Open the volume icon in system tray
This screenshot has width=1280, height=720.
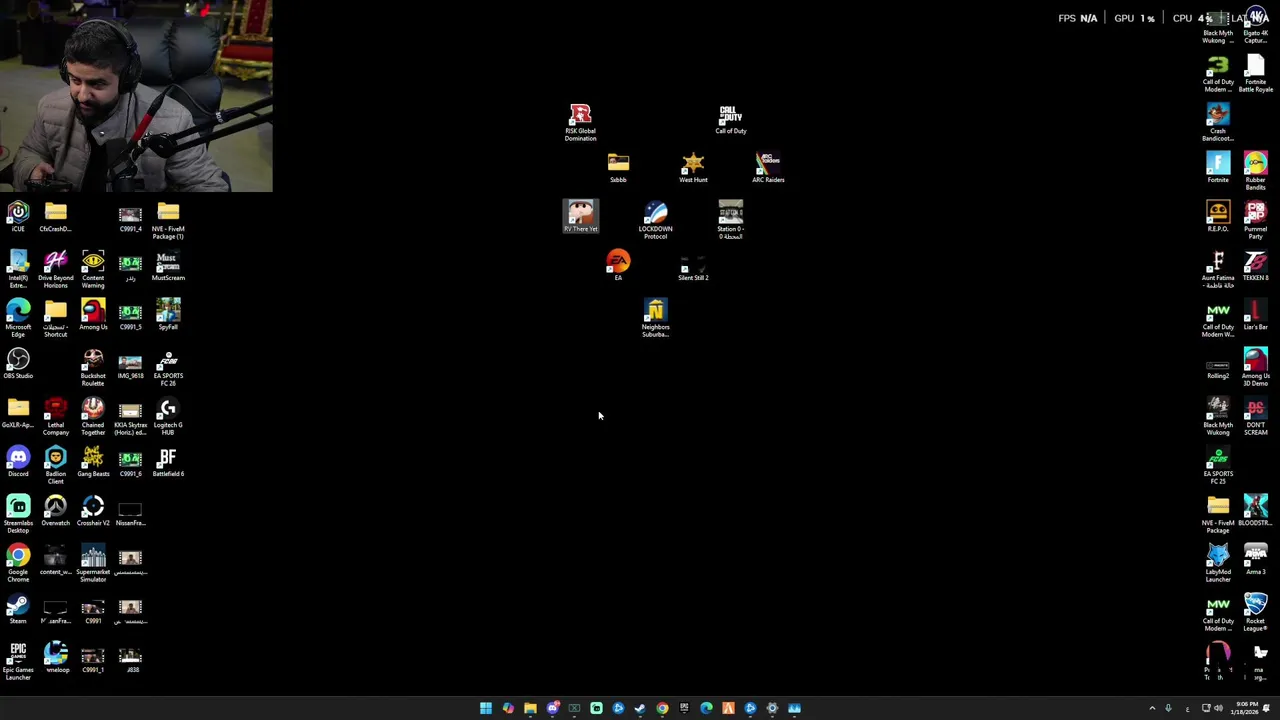[1218, 708]
